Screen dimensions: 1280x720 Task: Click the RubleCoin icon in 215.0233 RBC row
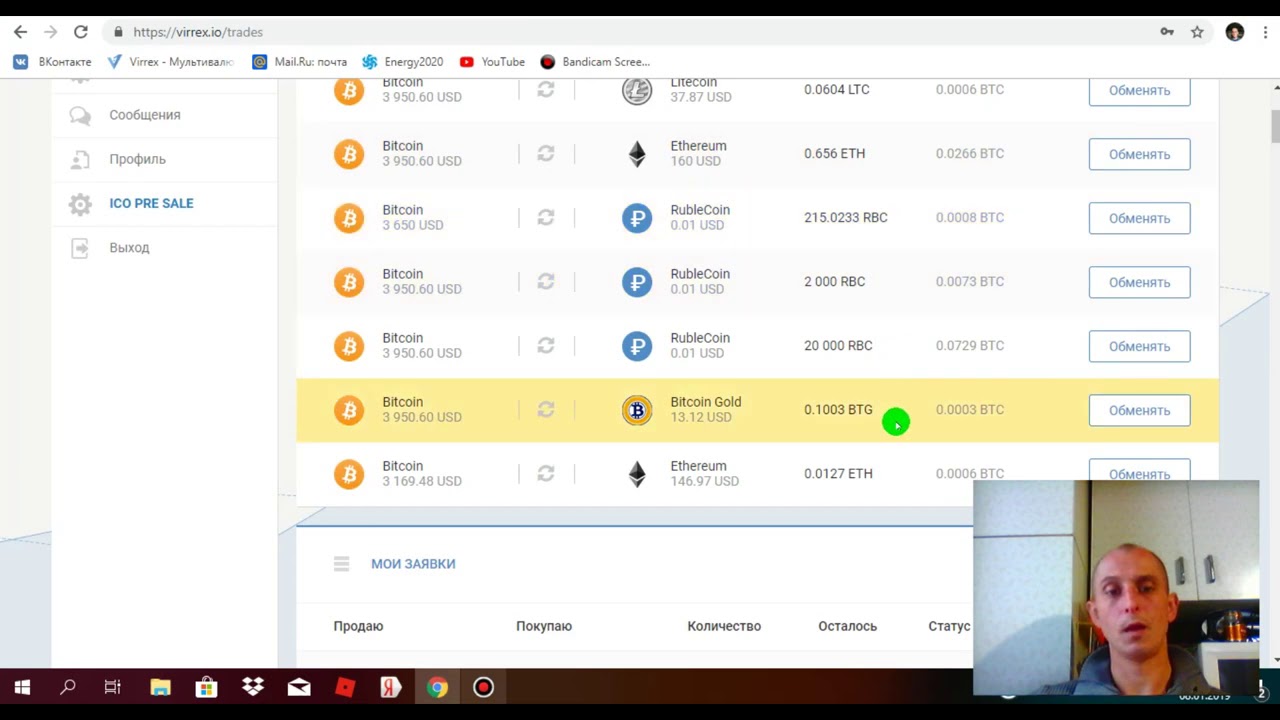pos(637,218)
